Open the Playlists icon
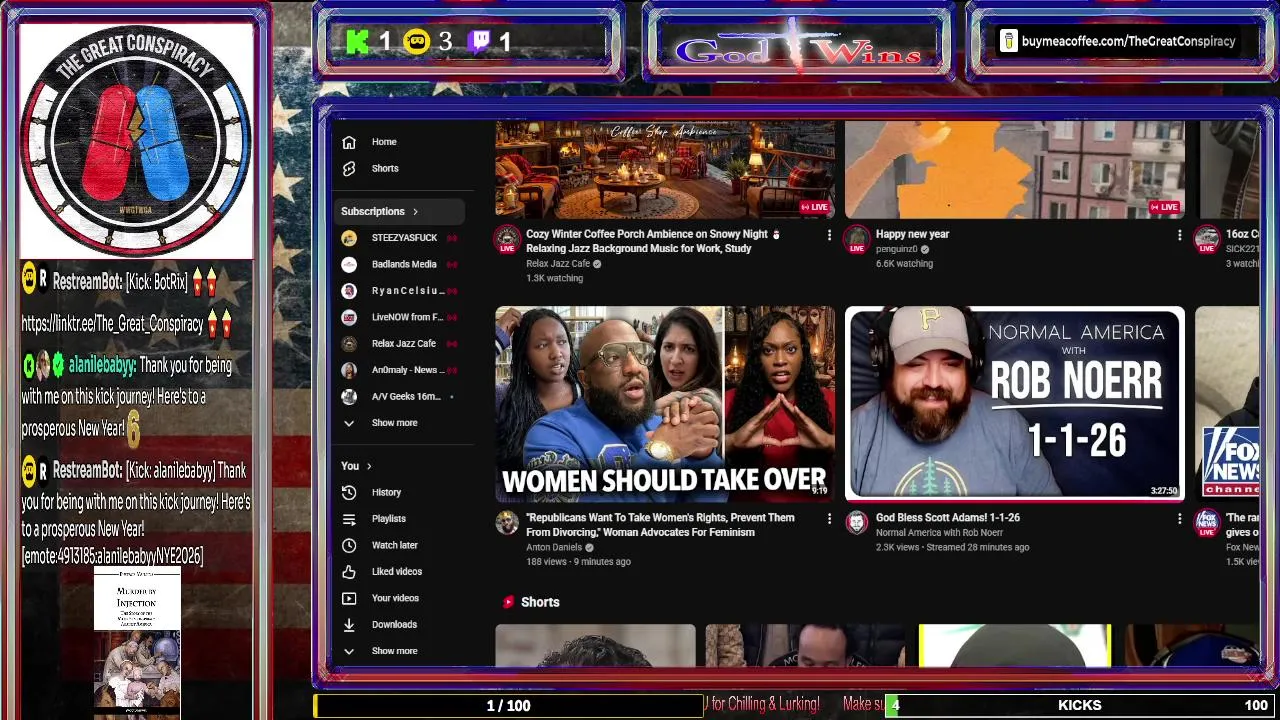1280x720 pixels. click(349, 519)
